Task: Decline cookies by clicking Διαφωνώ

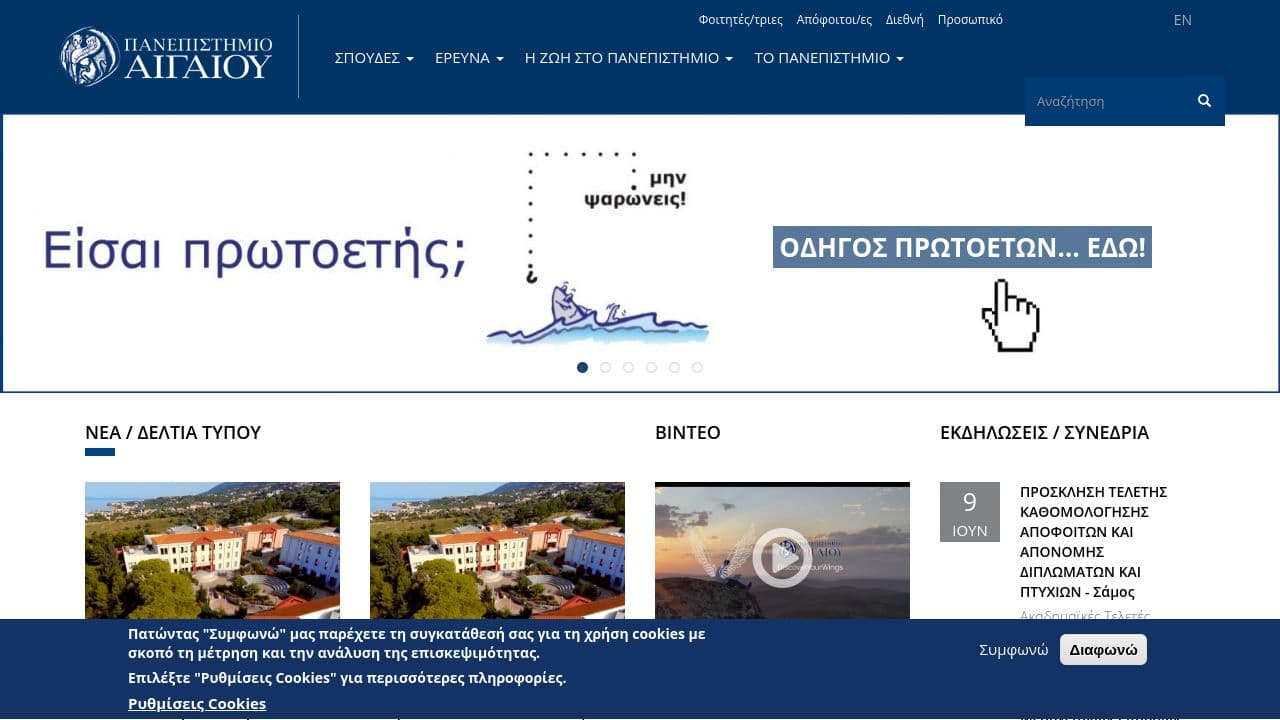Action: pos(1103,649)
